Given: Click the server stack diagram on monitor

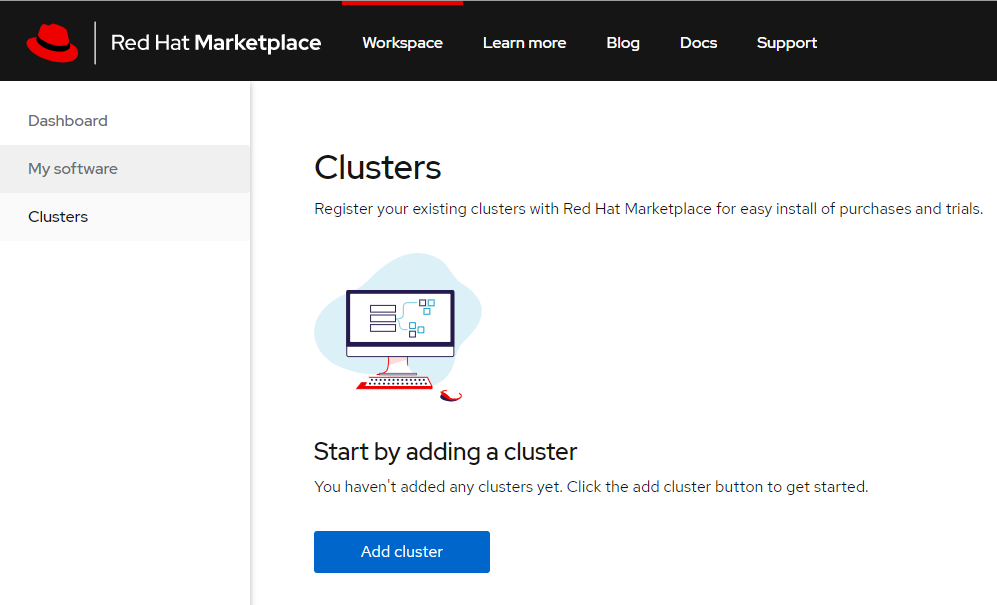Looking at the screenshot, I should (x=383, y=319).
